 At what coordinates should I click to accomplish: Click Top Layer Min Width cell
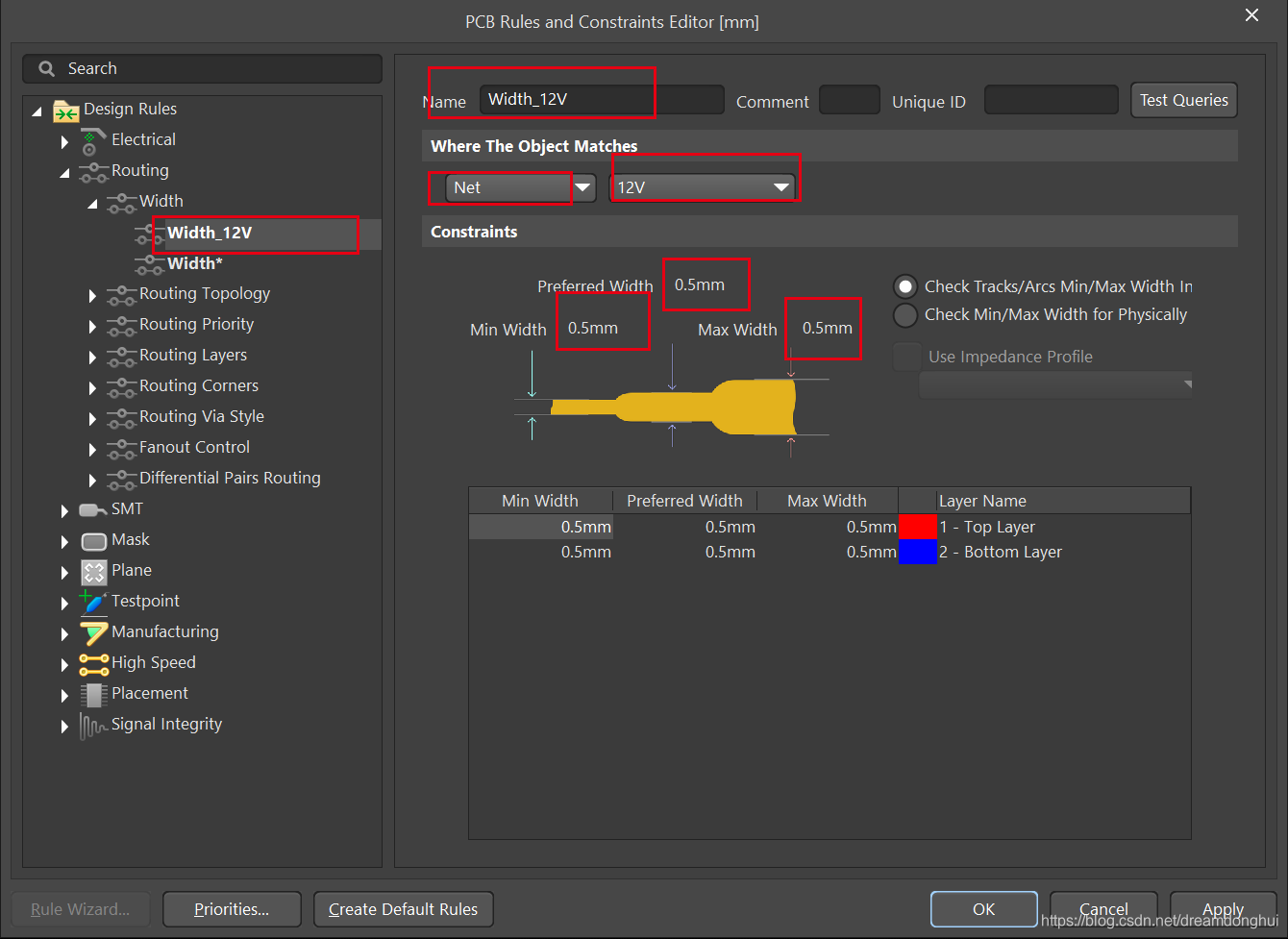540,527
